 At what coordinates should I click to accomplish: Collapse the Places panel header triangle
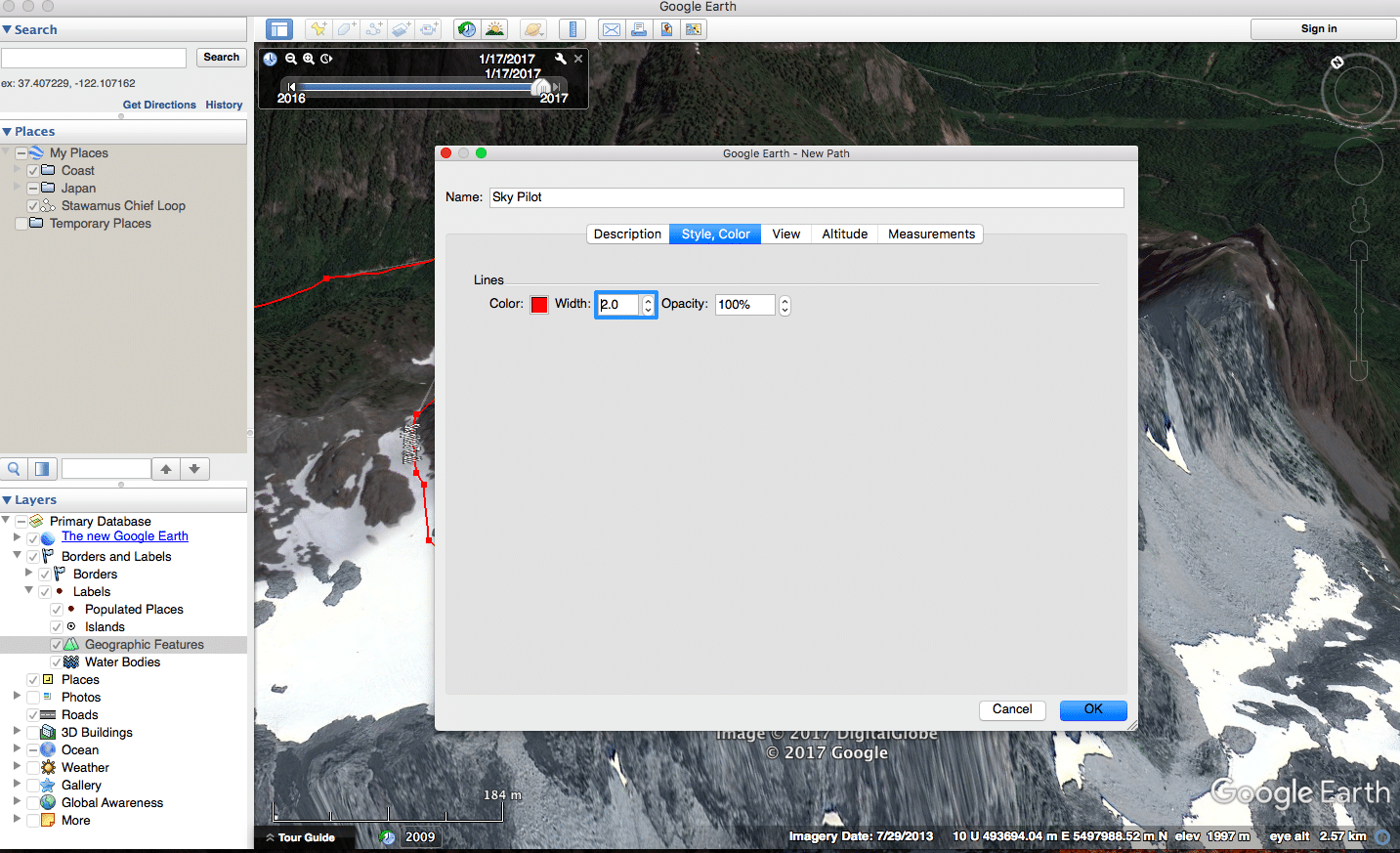pyautogui.click(x=7, y=132)
